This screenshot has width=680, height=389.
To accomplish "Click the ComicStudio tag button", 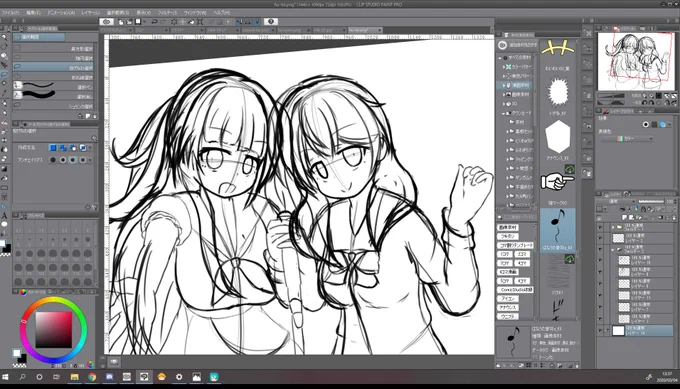I will (515, 290).
